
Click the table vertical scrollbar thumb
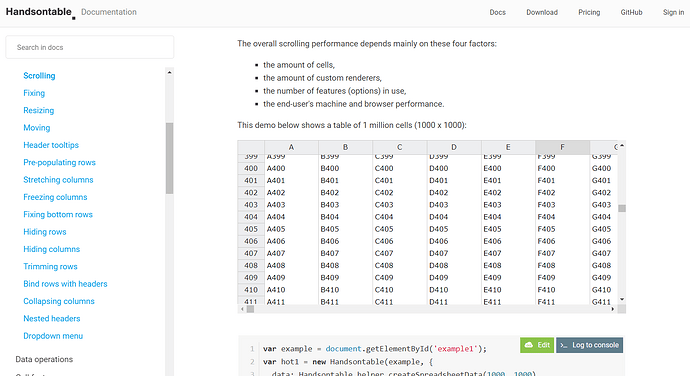[622, 208]
